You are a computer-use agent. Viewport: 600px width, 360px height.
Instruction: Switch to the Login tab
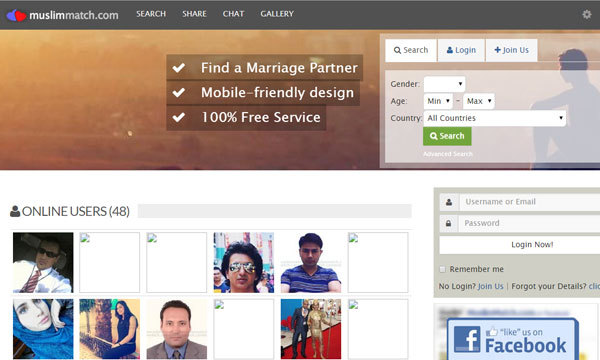(461, 50)
